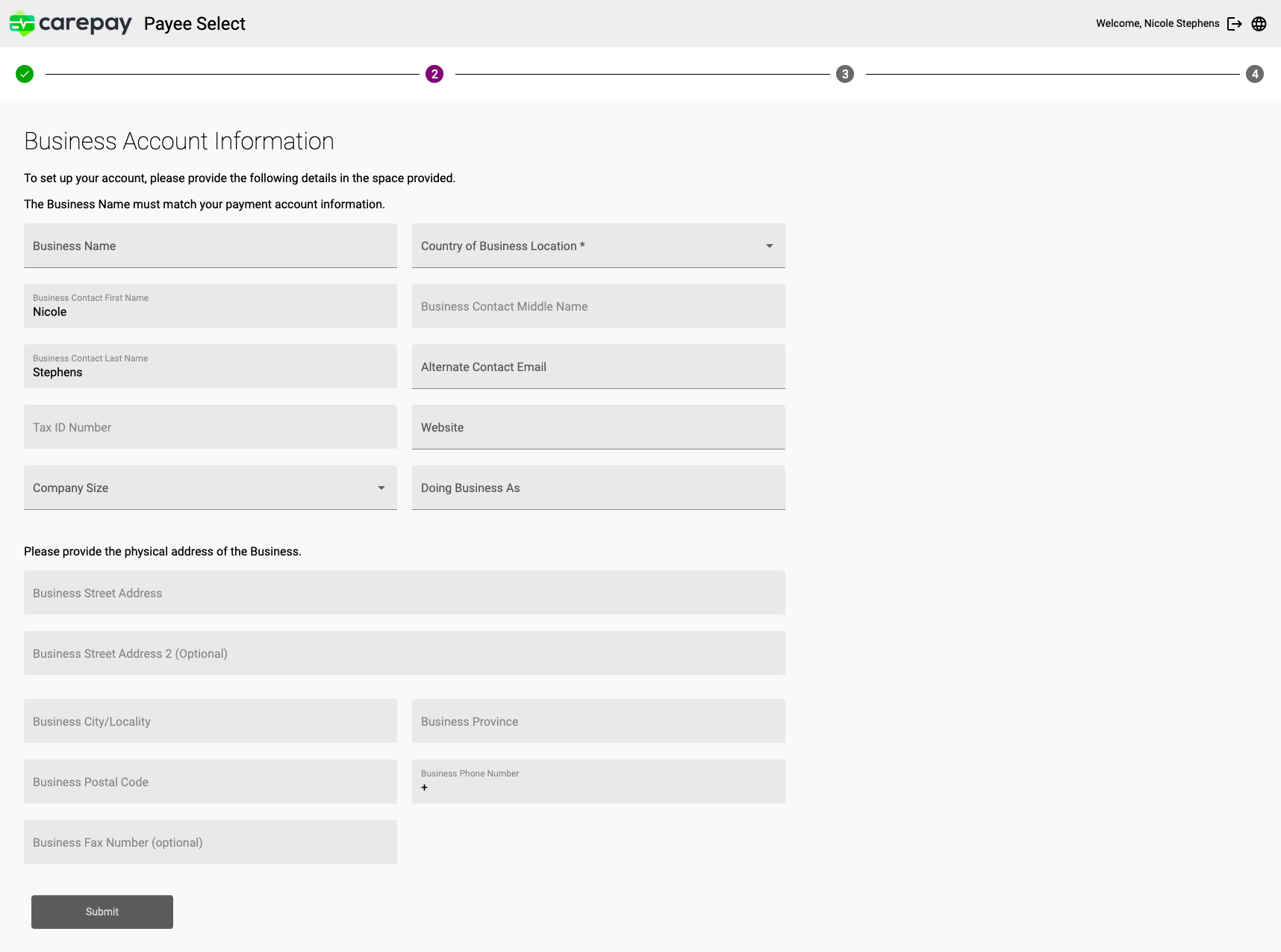Go to step 3 in progress stepper
Image resolution: width=1281 pixels, height=952 pixels.
coord(844,74)
